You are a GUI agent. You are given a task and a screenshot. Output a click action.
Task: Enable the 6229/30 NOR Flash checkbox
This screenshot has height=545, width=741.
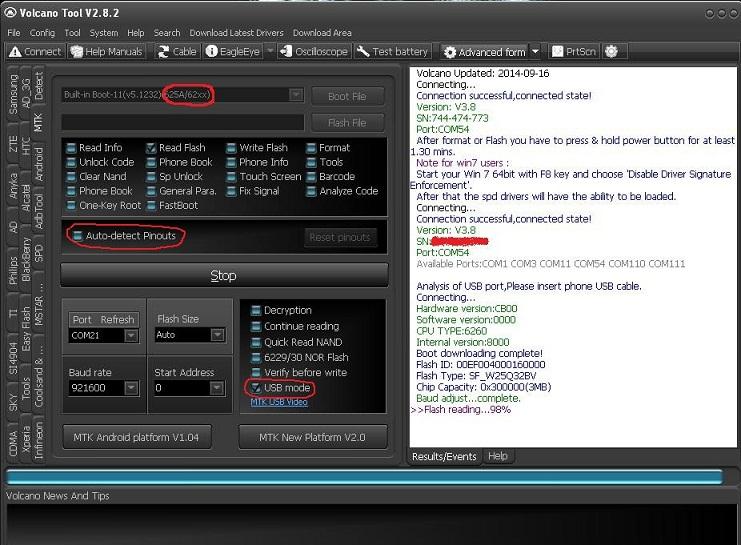256,357
